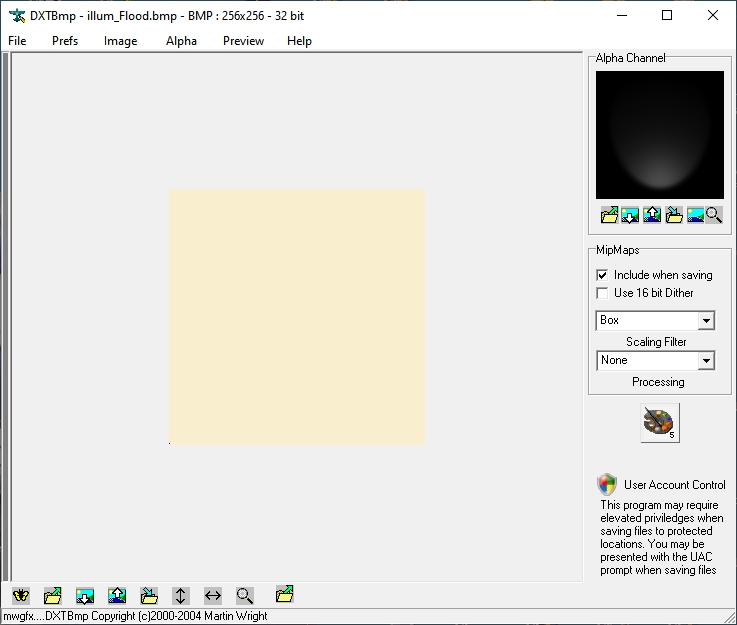Click the cream-colored main image canvas
This screenshot has height=625, width=737.
point(297,317)
